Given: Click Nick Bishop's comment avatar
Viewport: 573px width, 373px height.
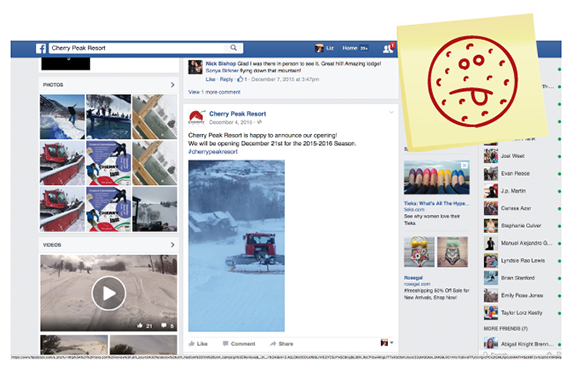Looking at the screenshot, I should [196, 67].
